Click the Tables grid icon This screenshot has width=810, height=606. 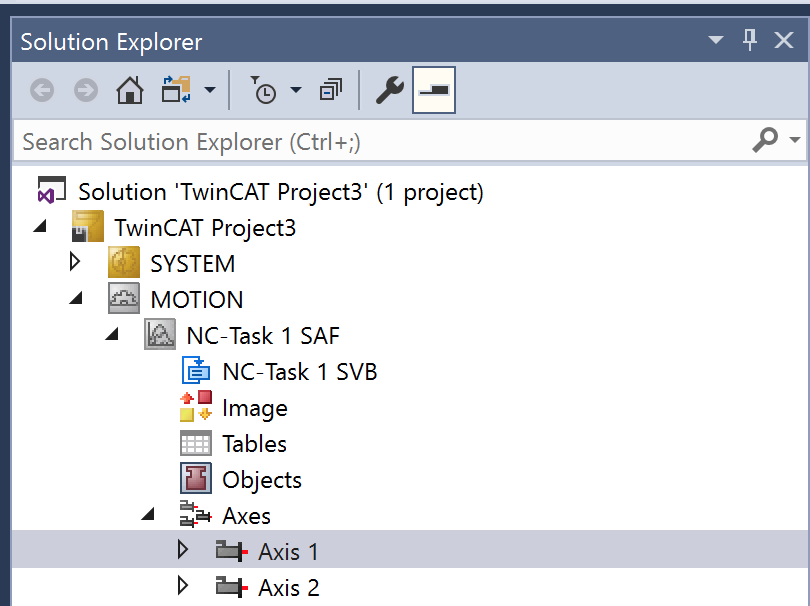196,443
